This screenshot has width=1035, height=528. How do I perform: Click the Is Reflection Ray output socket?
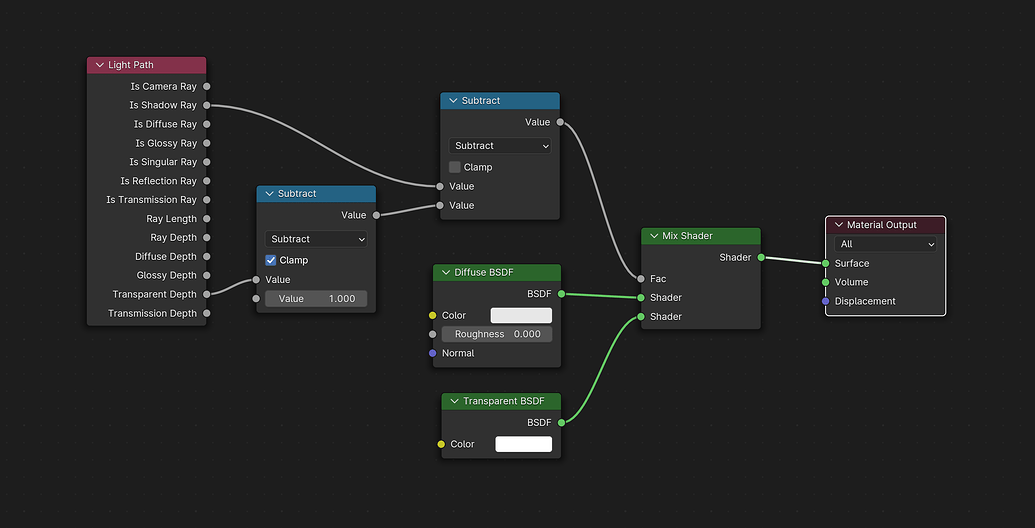[x=207, y=181]
